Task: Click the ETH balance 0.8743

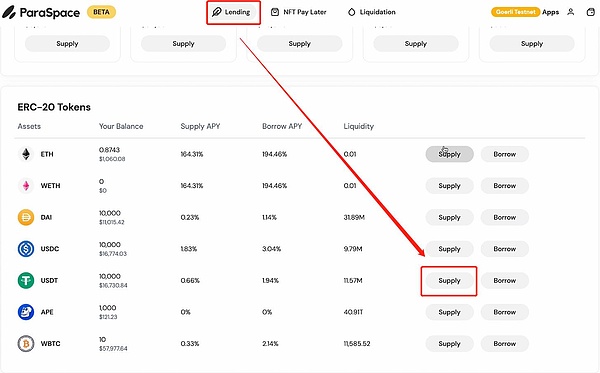Action: pos(109,150)
